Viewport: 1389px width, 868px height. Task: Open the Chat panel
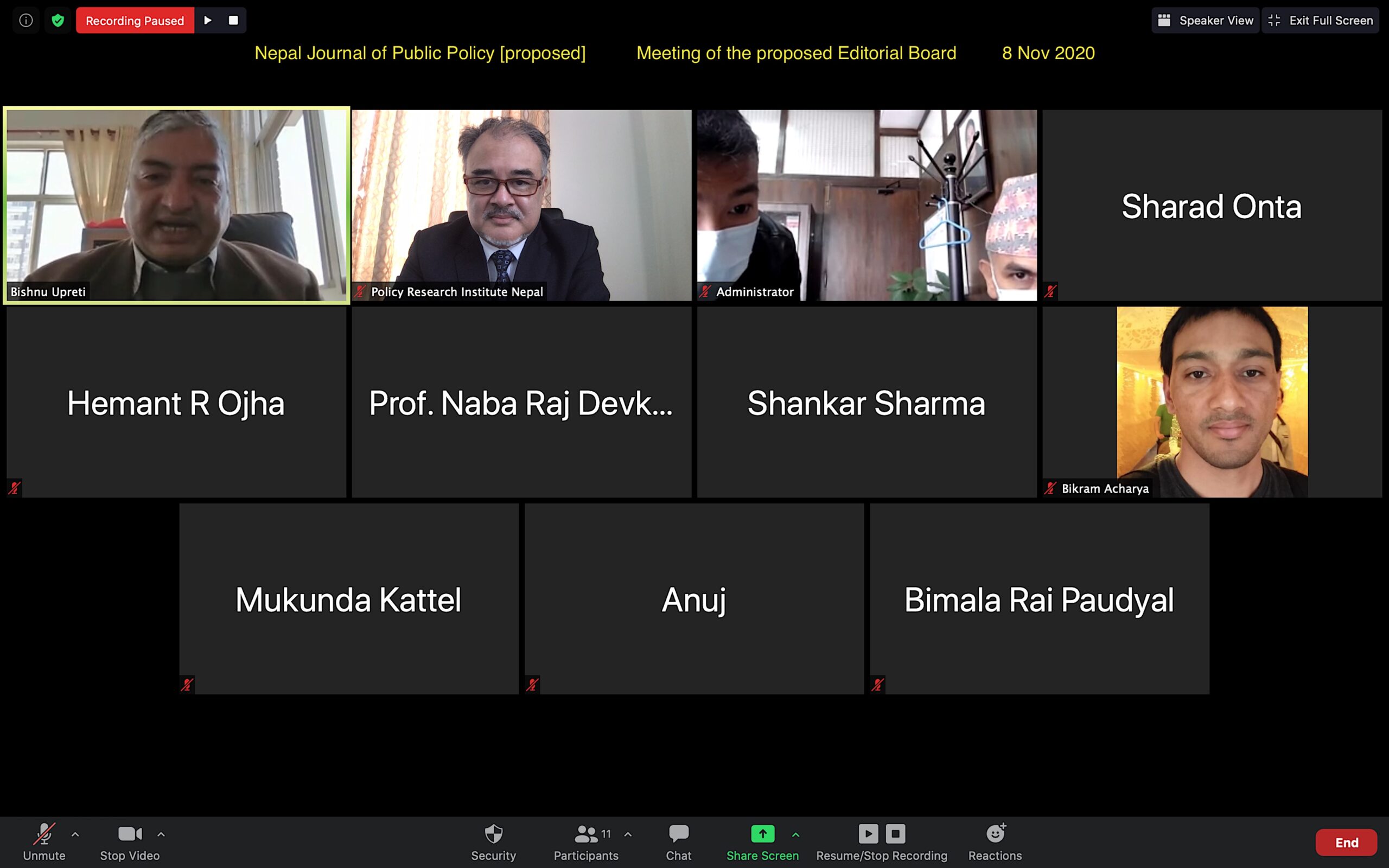pyautogui.click(x=678, y=841)
